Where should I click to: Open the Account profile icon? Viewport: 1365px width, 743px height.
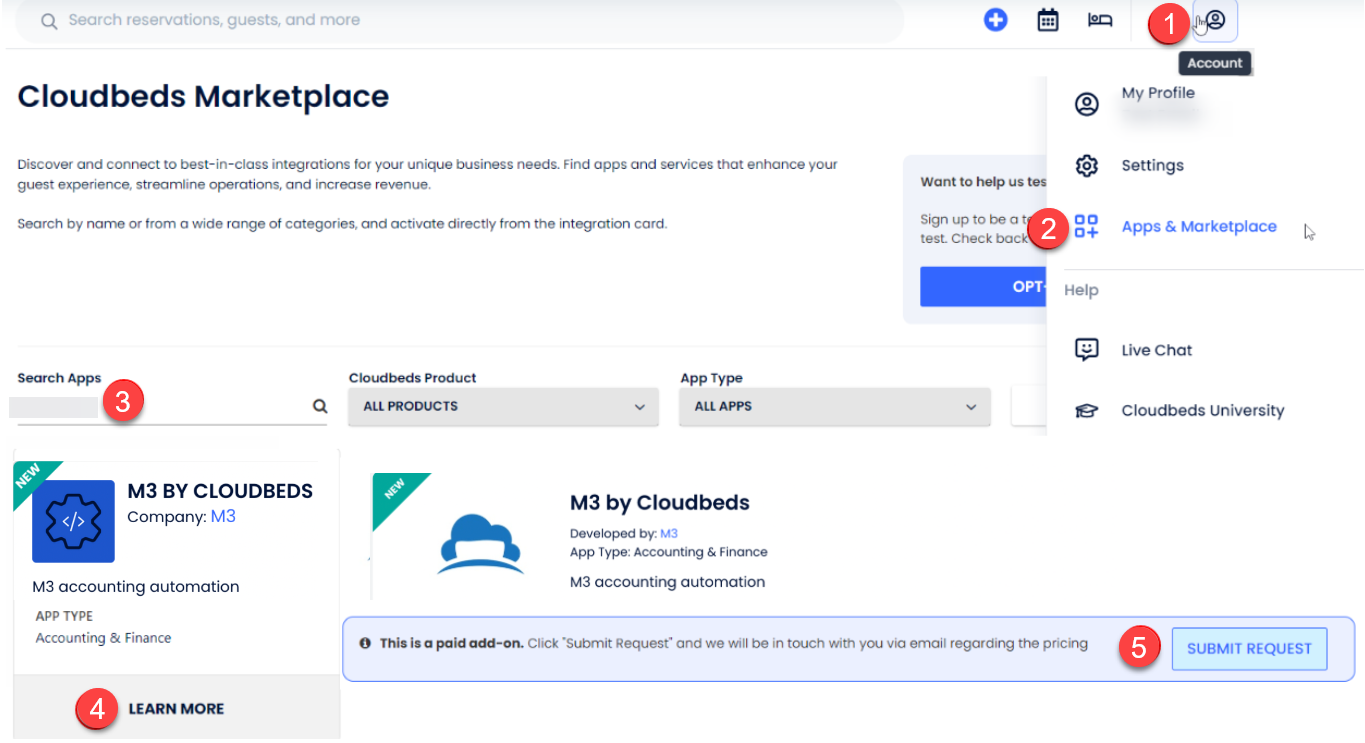click(x=1215, y=20)
